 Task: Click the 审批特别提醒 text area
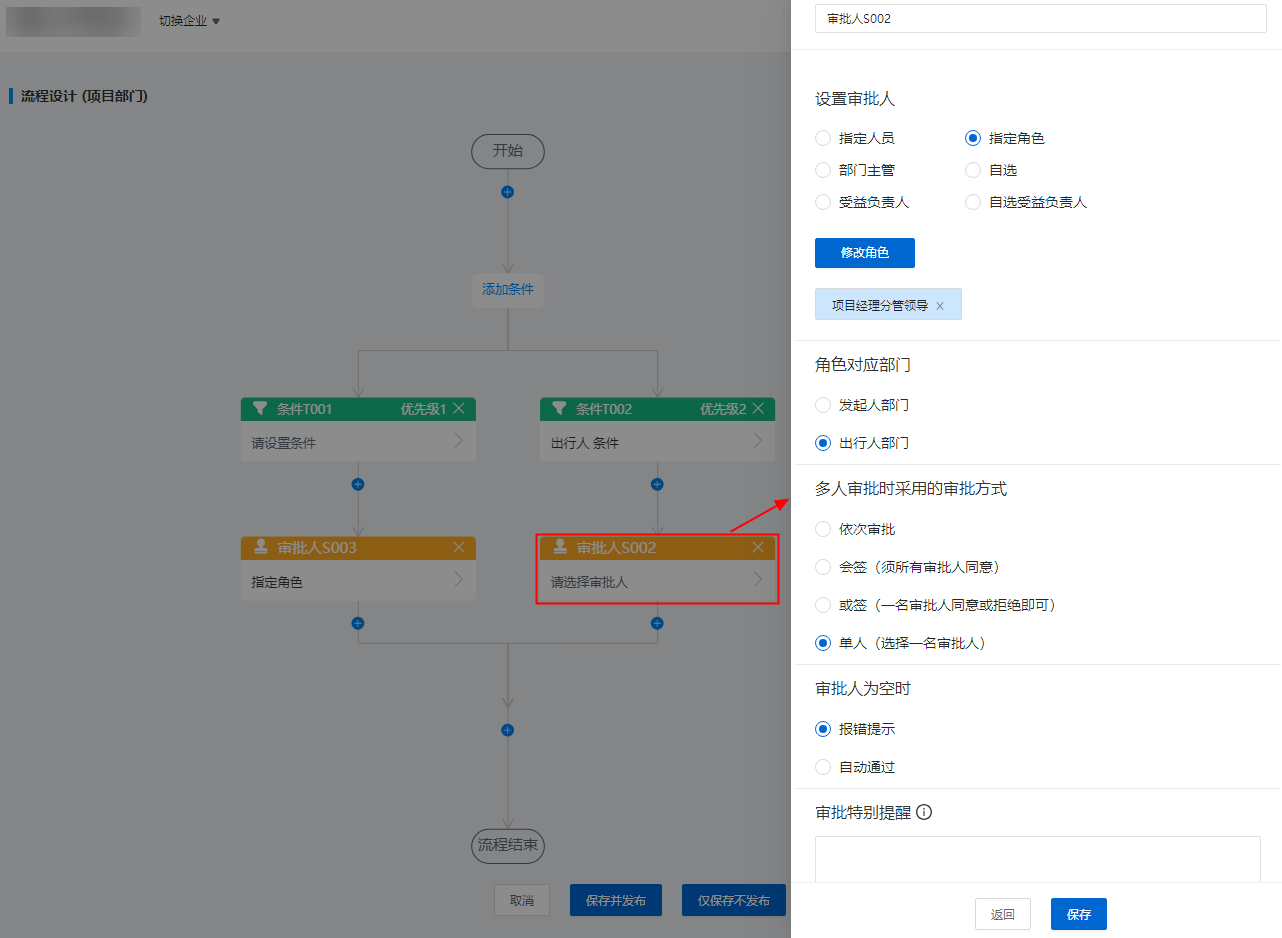coord(1038,859)
